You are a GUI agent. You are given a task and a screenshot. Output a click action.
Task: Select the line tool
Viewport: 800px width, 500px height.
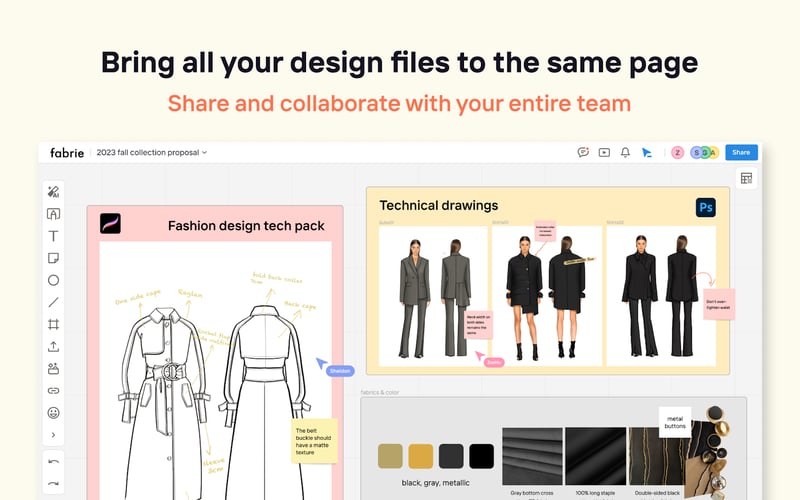pyautogui.click(x=53, y=302)
